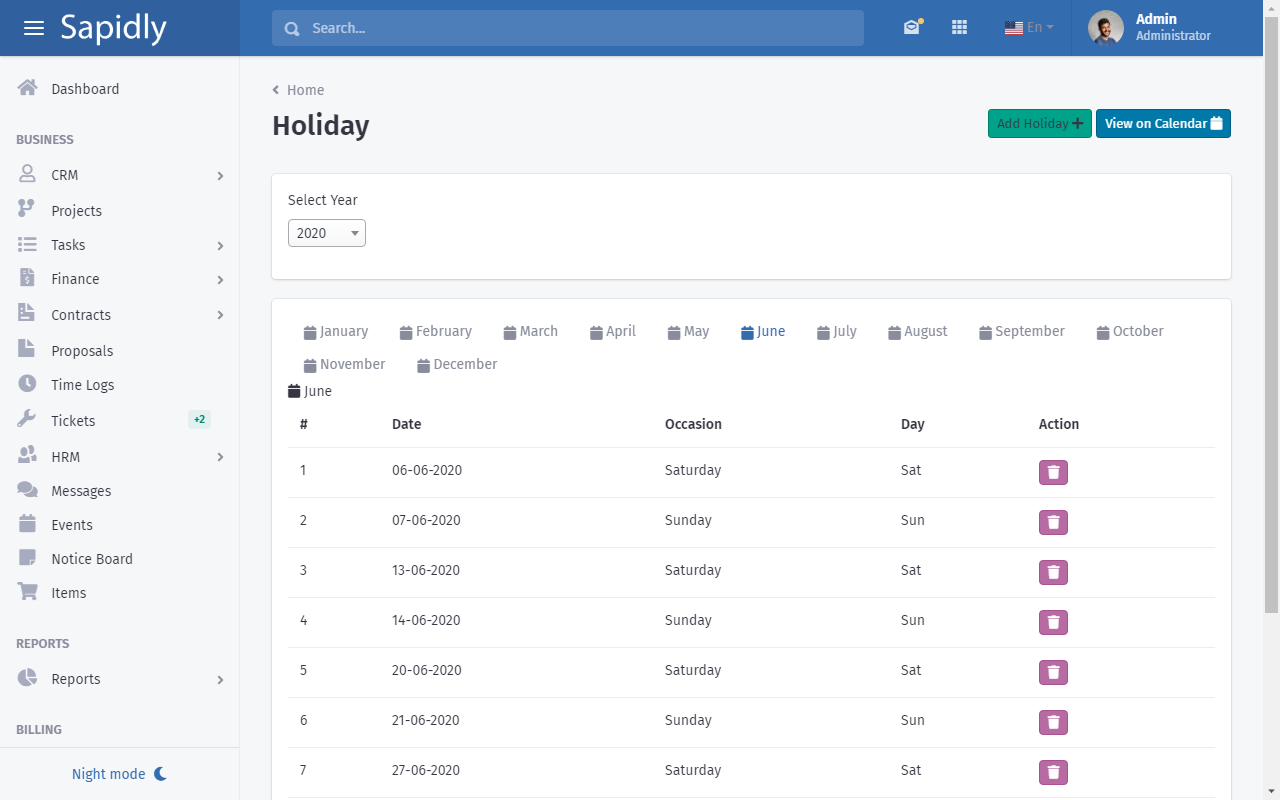Toggle Night mode

119,774
